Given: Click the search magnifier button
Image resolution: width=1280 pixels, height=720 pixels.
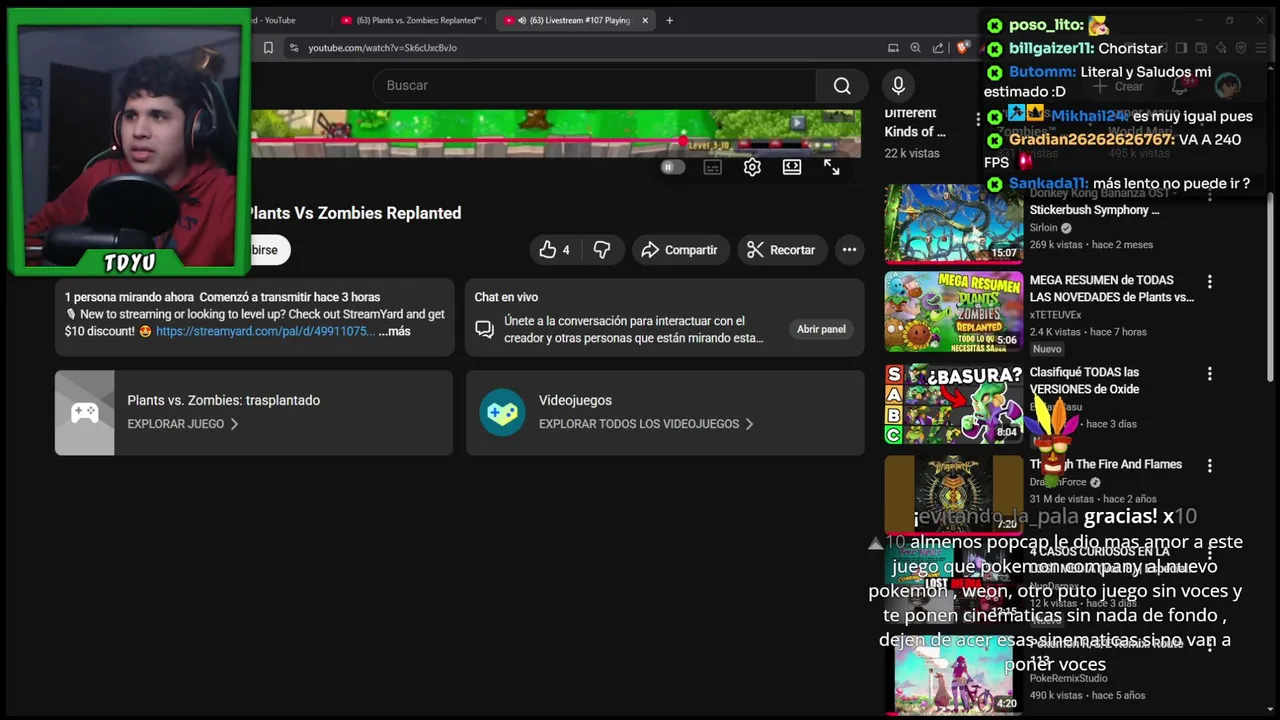Looking at the screenshot, I should click(x=842, y=86).
